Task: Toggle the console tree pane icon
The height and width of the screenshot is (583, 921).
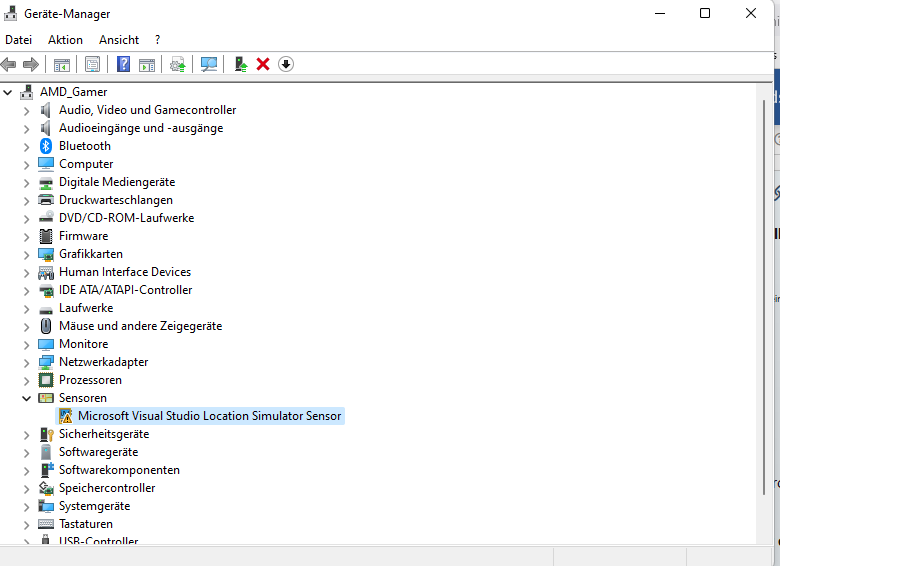Action: (x=62, y=65)
